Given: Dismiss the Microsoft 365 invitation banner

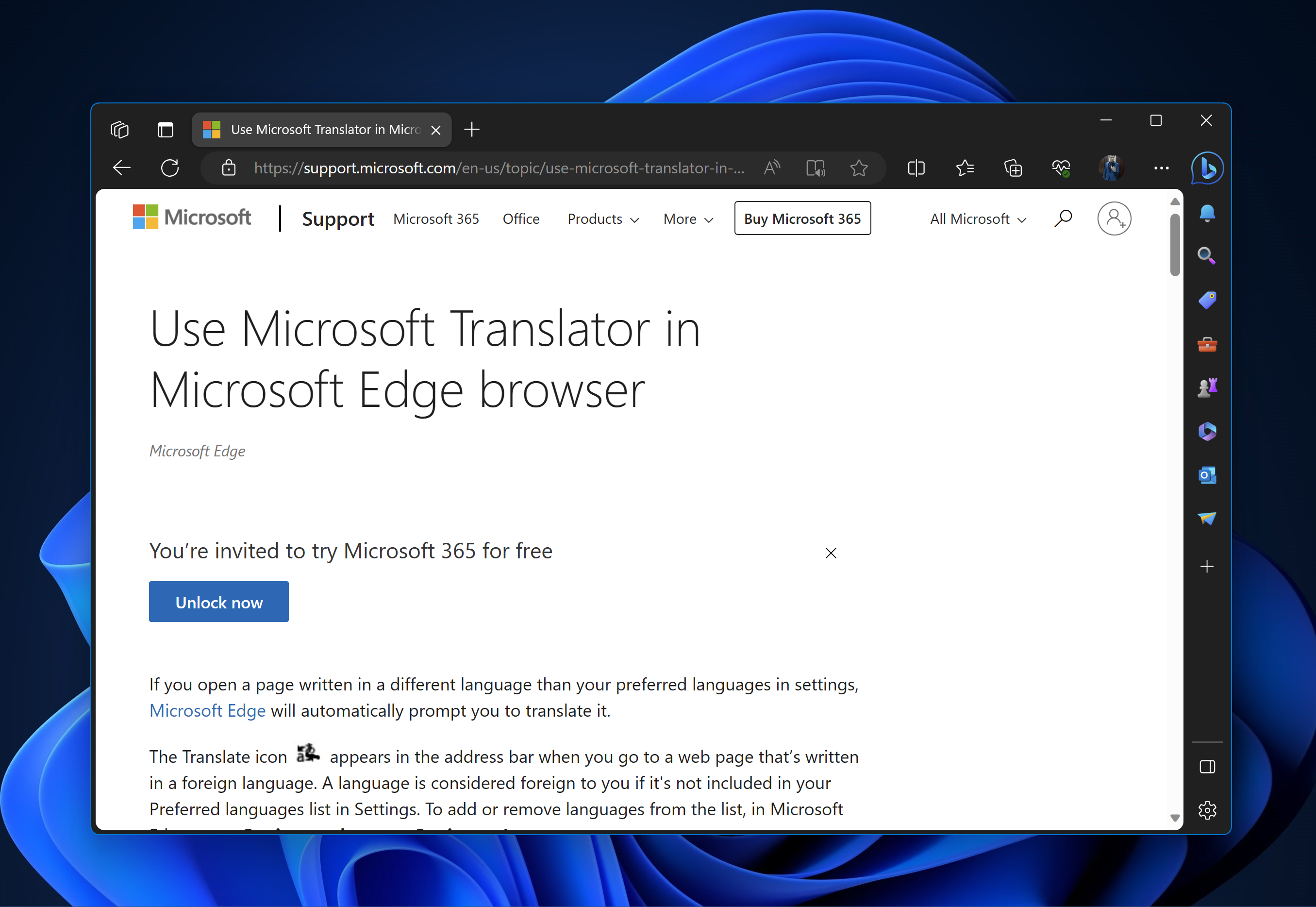Looking at the screenshot, I should pos(831,553).
